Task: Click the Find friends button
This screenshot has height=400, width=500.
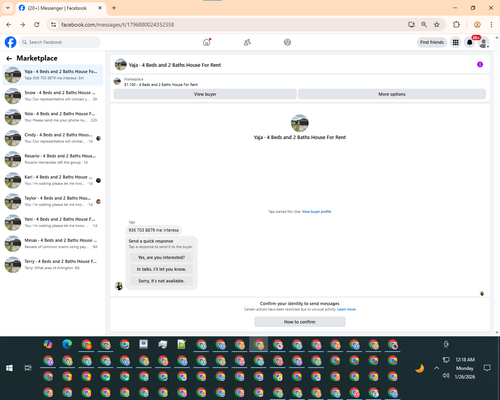Action: tap(432, 42)
